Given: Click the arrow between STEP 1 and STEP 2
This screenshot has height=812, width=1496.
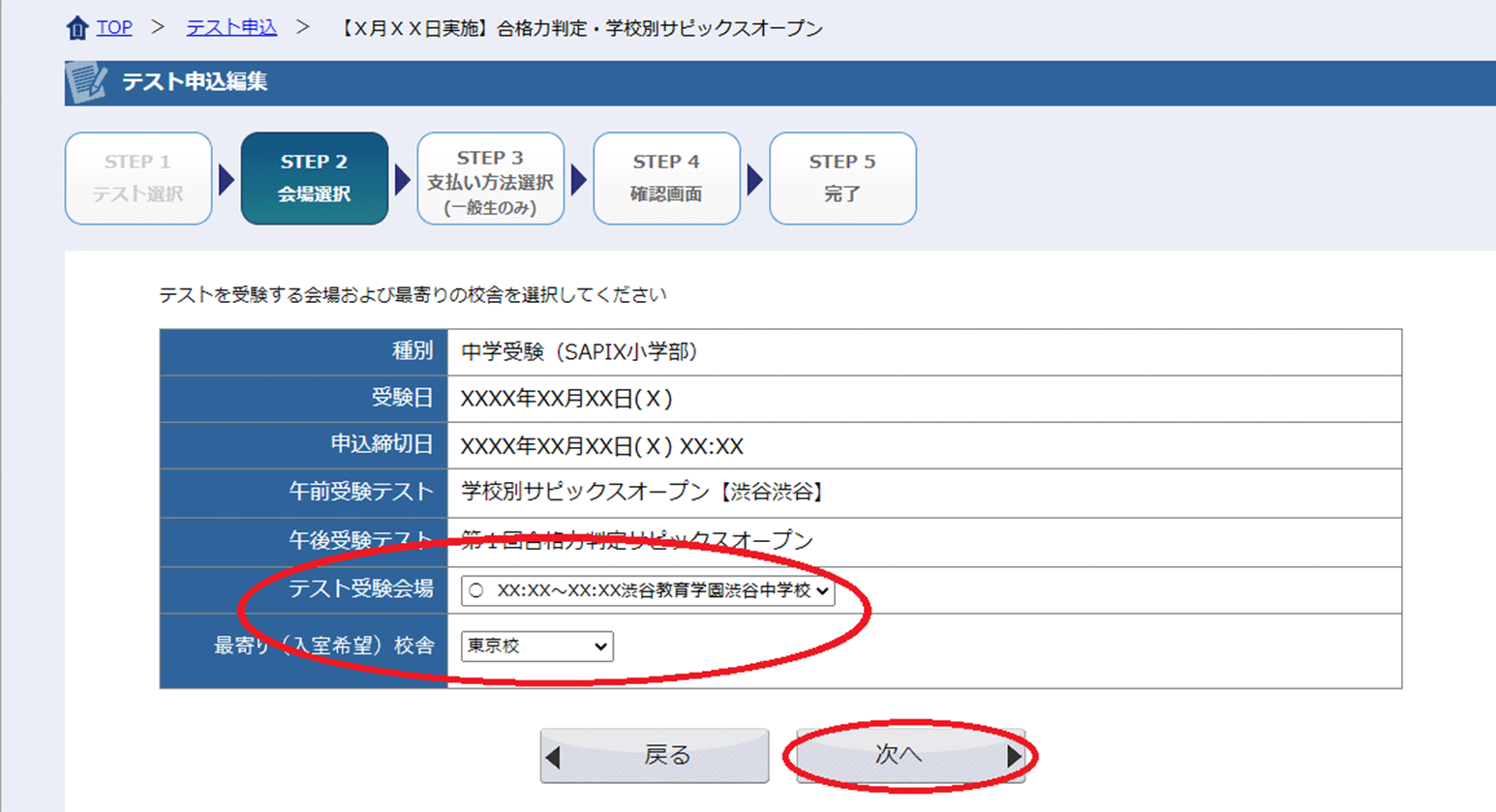Looking at the screenshot, I should 227,180.
